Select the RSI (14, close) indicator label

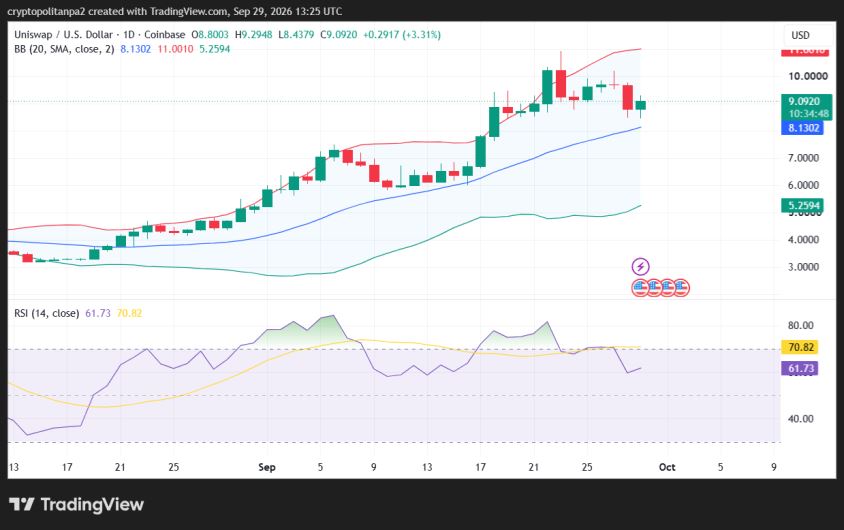[x=46, y=313]
